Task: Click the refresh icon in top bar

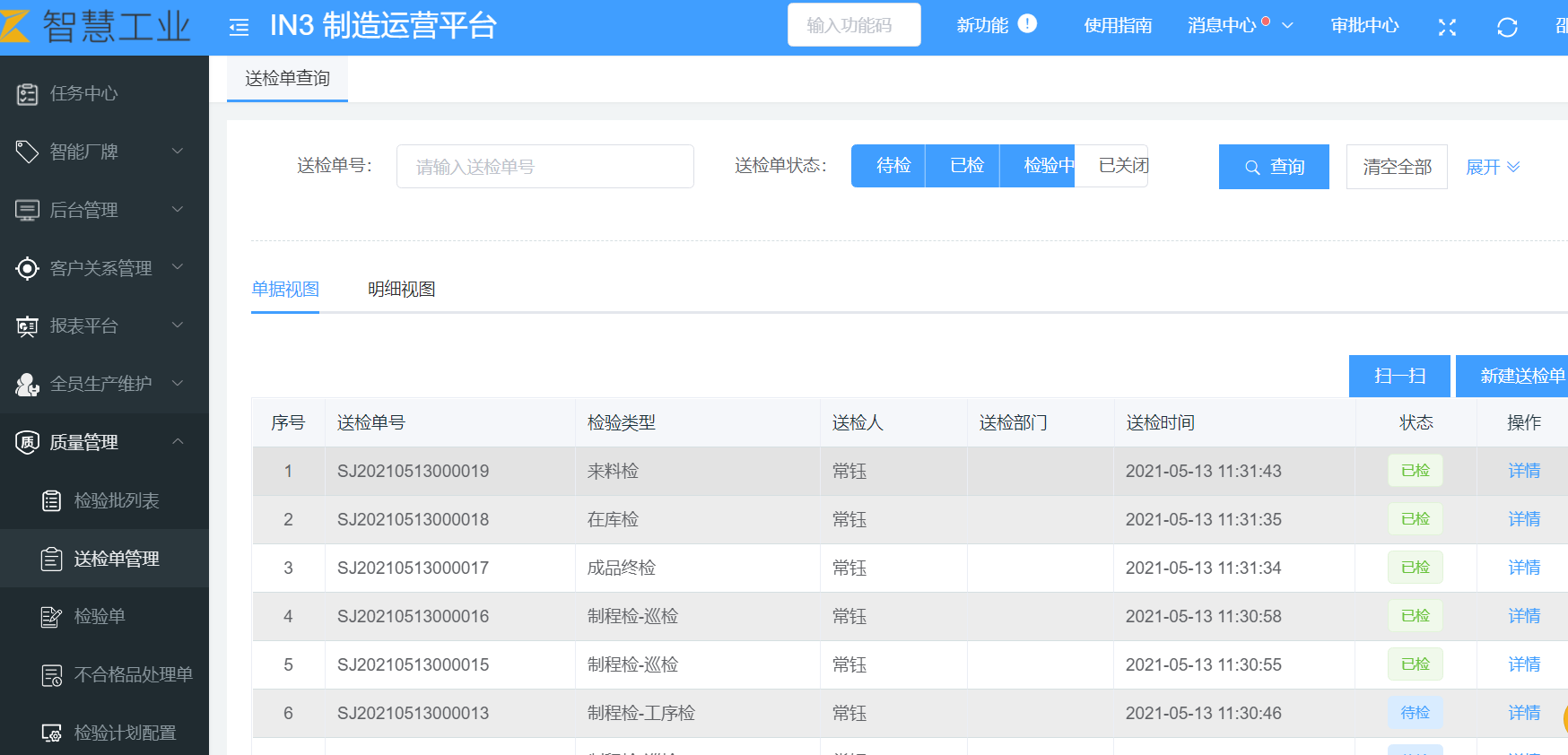Action: tap(1507, 27)
